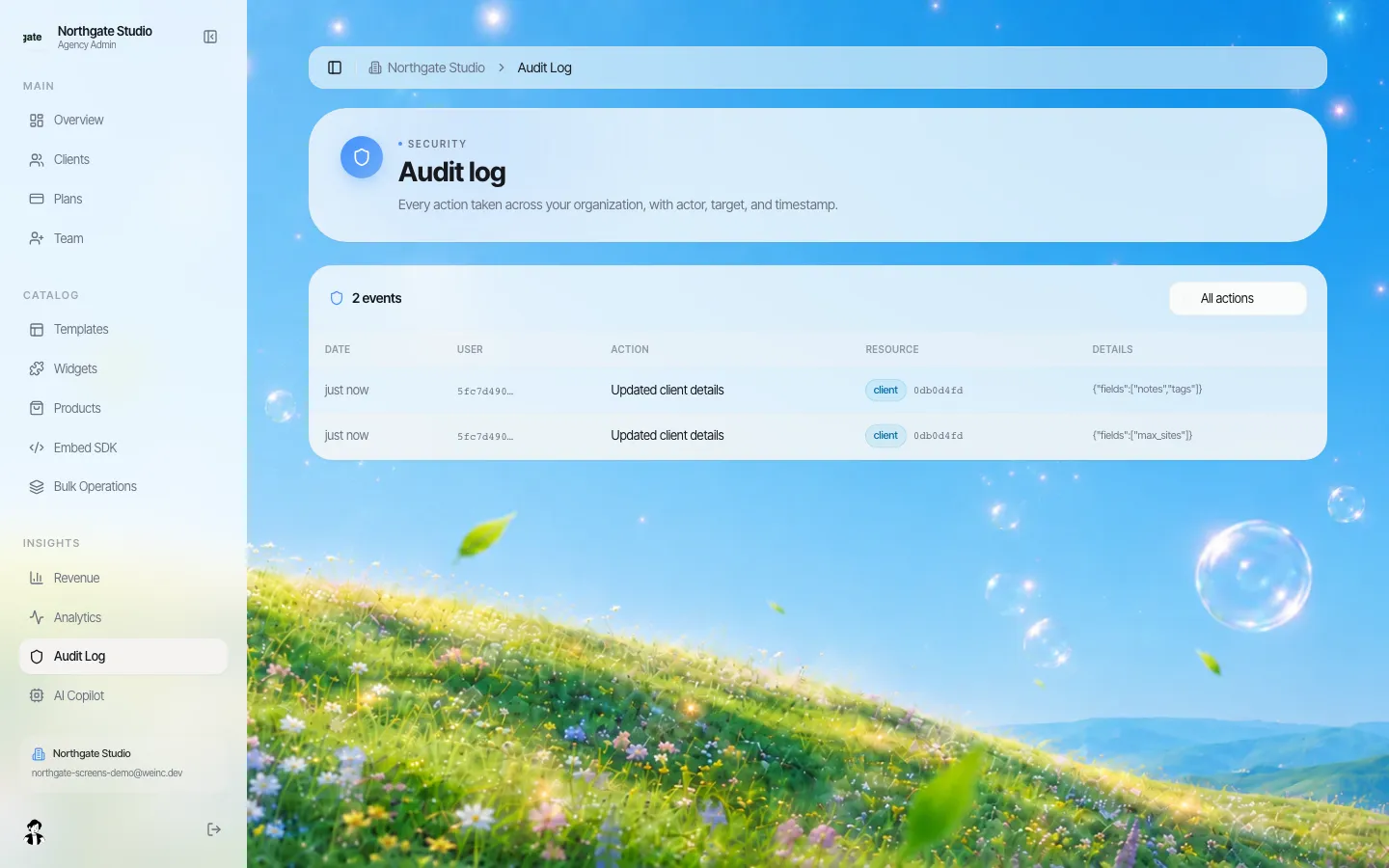Click the Team add-user icon

point(37,239)
